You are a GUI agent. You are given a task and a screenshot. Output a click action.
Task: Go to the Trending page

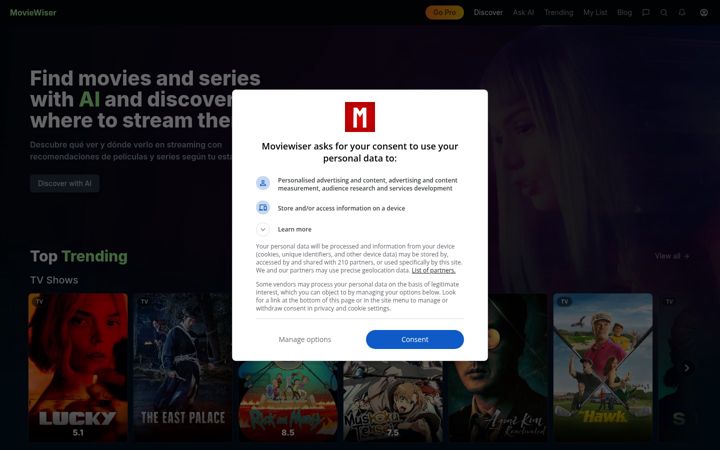(x=559, y=12)
